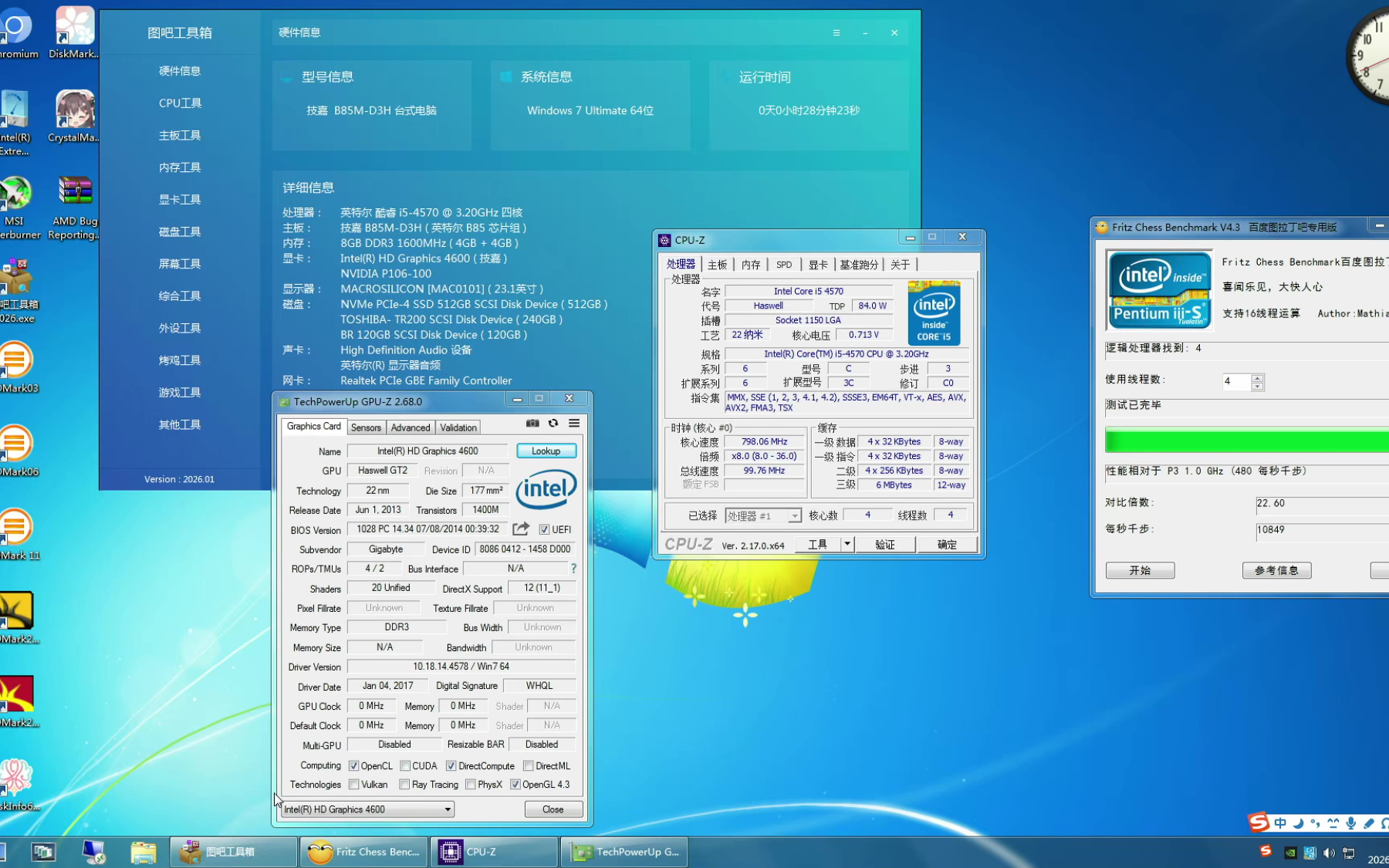1389x868 pixels.
Task: Switch to Fritz Chess Benchmark taskbar item
Action: [364, 852]
